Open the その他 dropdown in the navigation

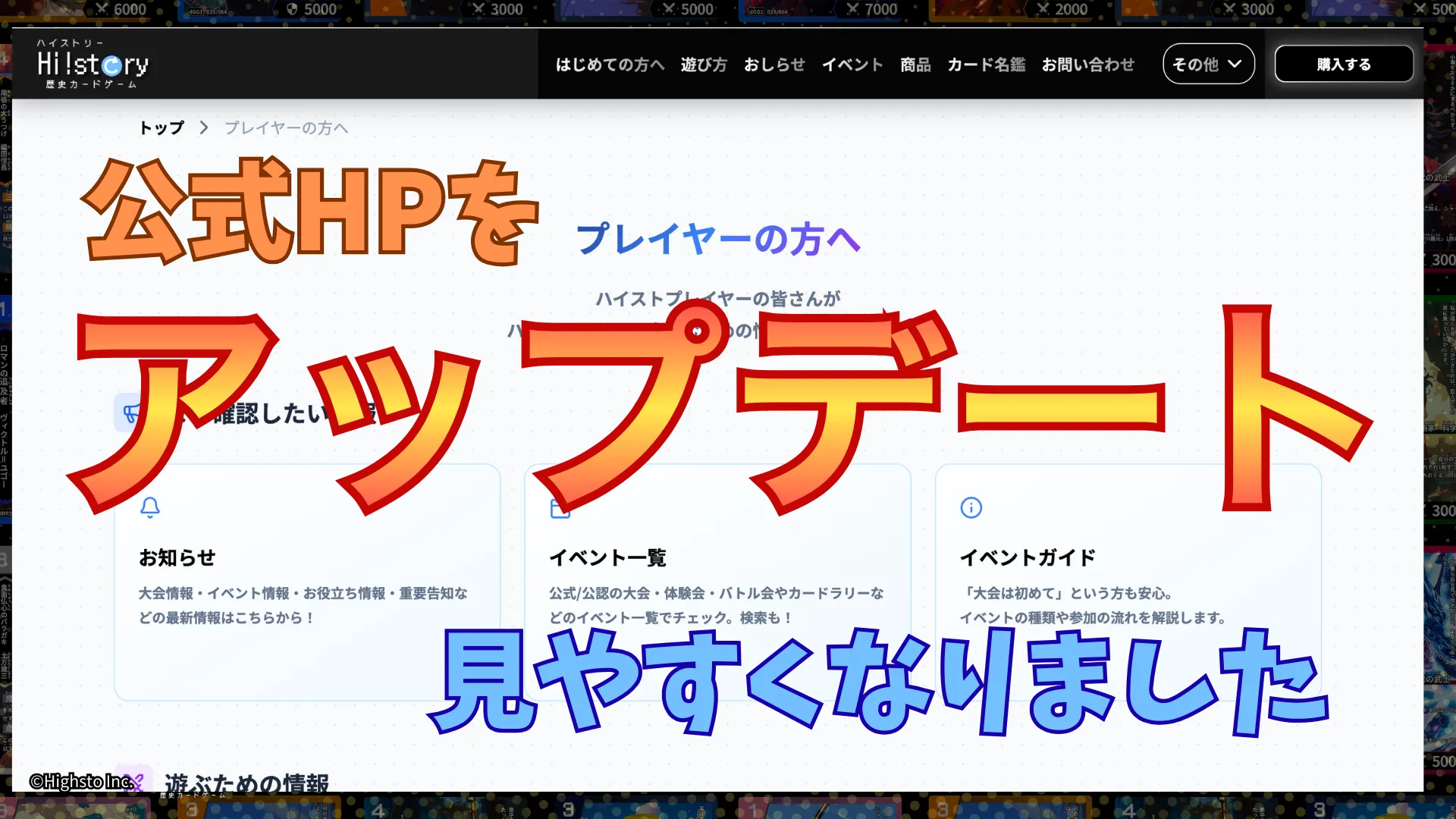click(1207, 64)
